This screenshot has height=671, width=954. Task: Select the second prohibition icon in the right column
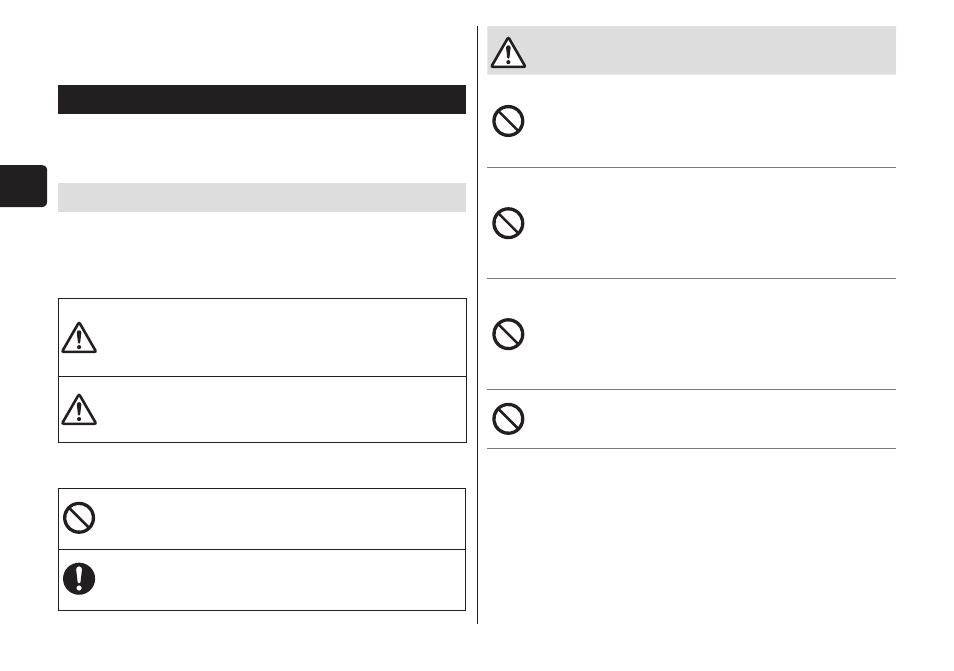click(x=508, y=223)
